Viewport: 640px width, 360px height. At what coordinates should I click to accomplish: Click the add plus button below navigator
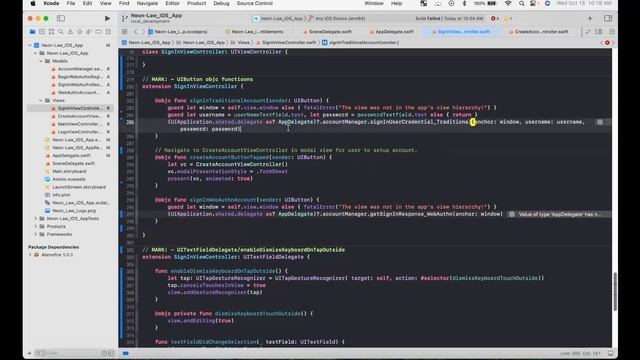coord(29,353)
